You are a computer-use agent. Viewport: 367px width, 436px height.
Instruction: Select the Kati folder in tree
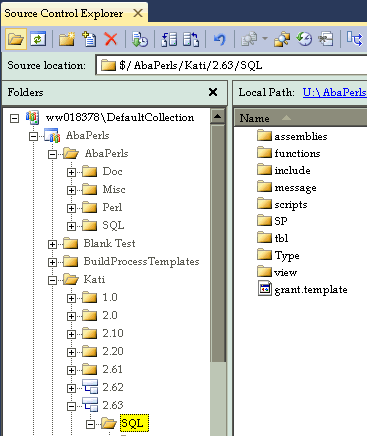(x=94, y=279)
